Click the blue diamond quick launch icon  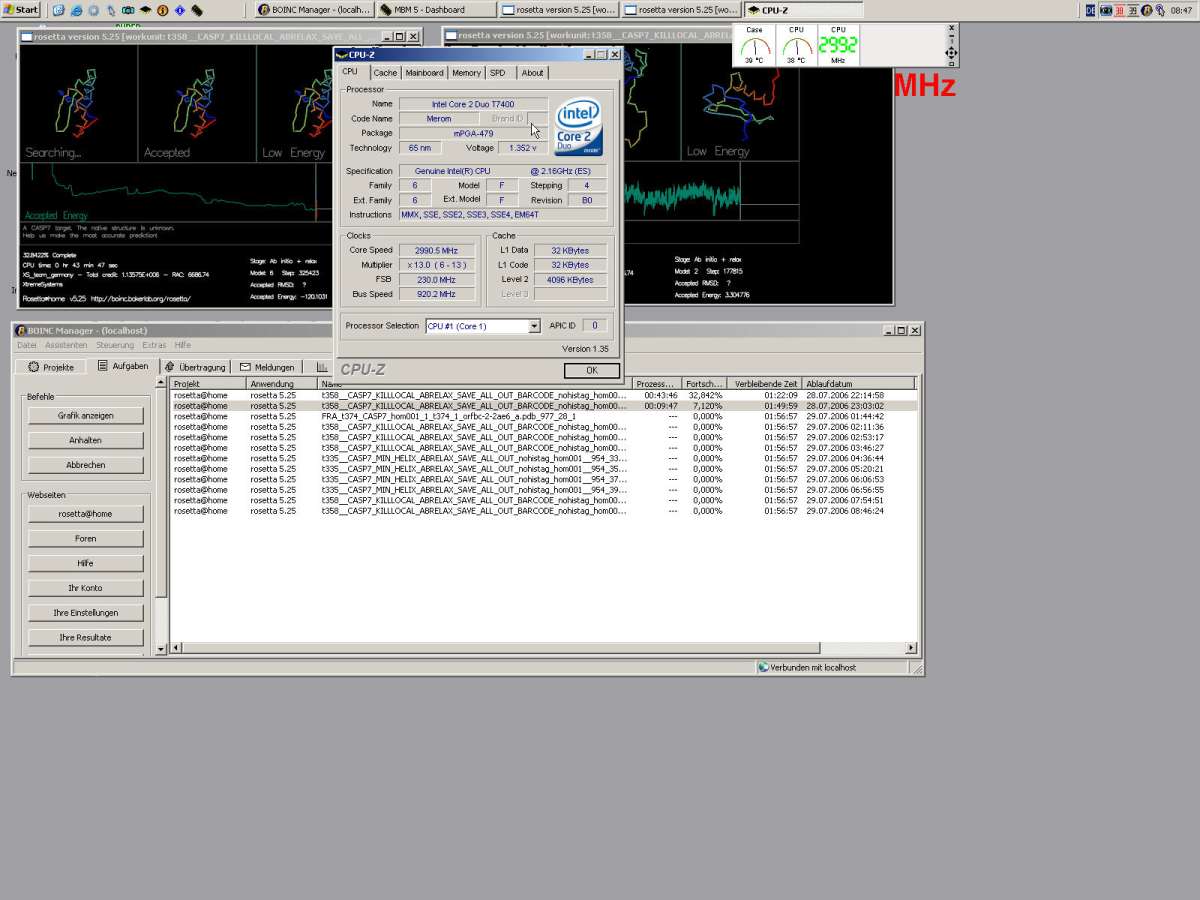coord(179,10)
